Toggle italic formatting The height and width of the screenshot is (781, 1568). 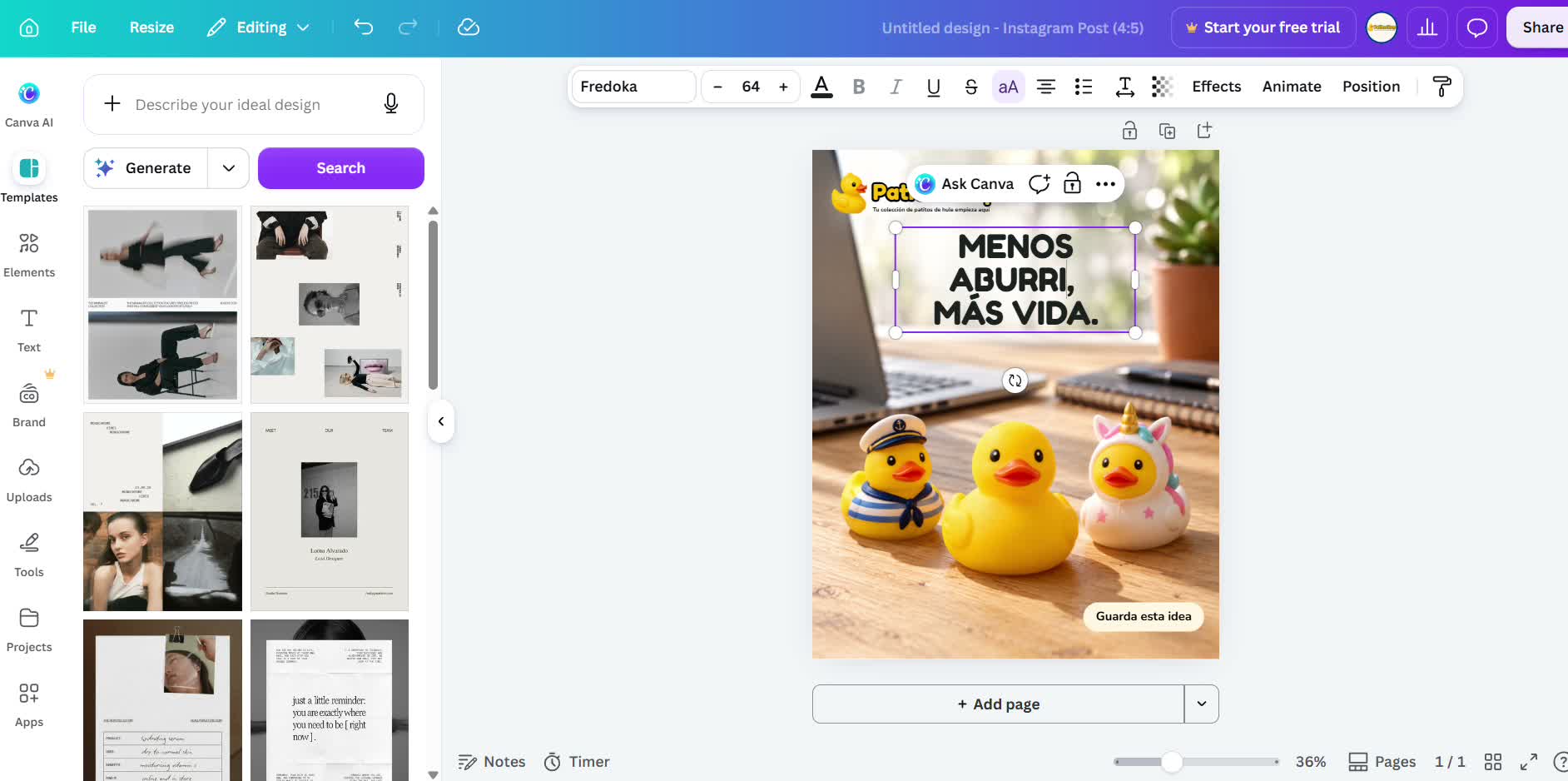point(896,87)
